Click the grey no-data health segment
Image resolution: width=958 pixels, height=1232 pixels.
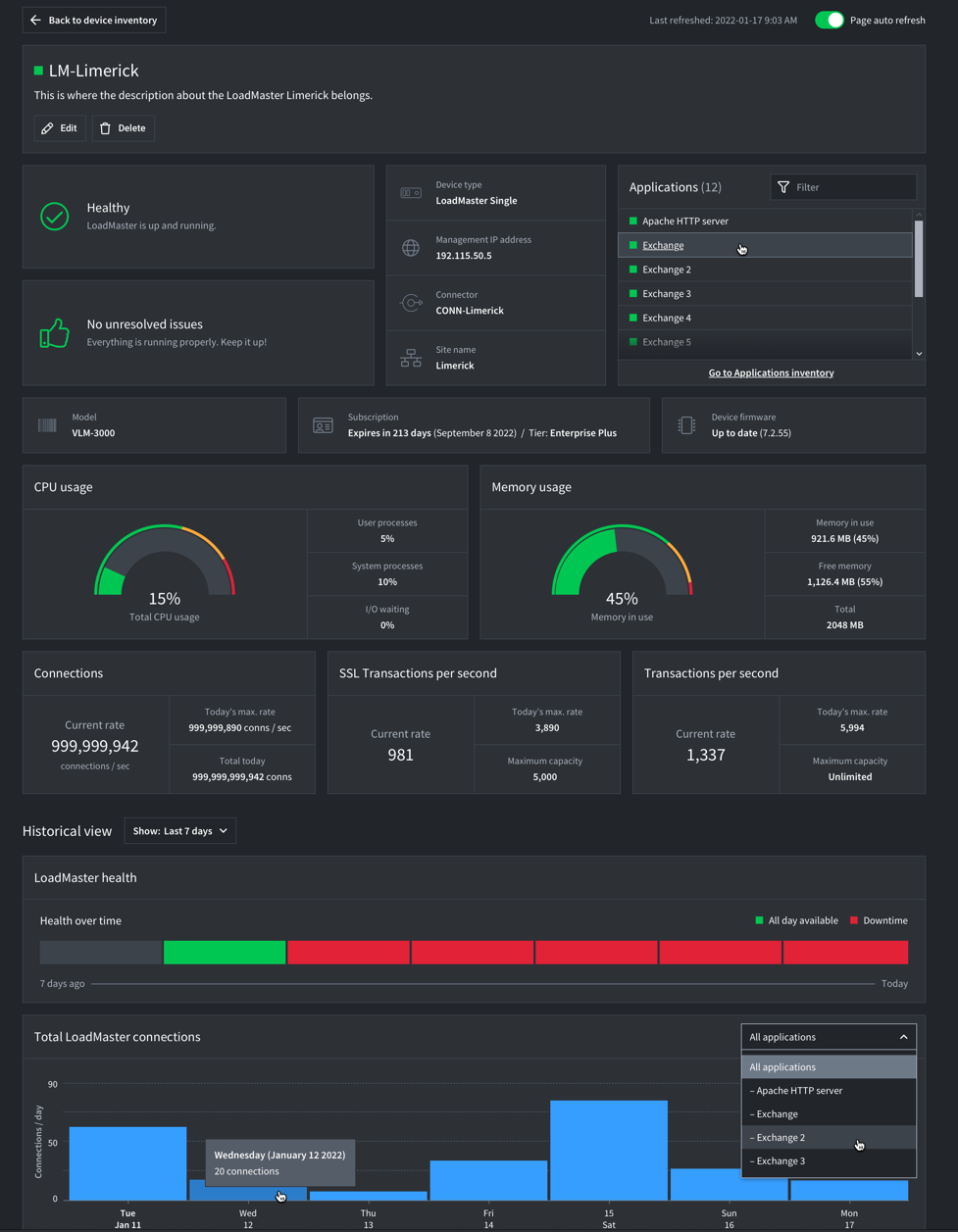(x=101, y=953)
